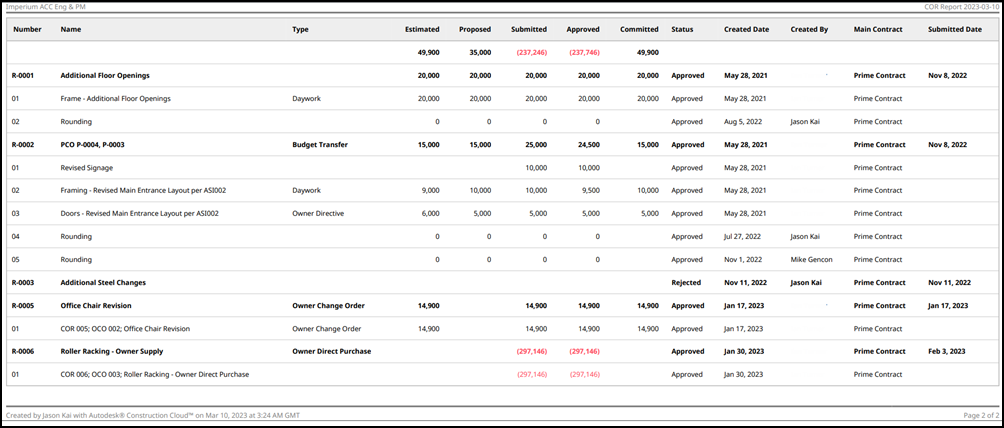This screenshot has width=1004, height=428.
Task: Click Estimated value 6,000 for Doors row
Action: (430, 214)
